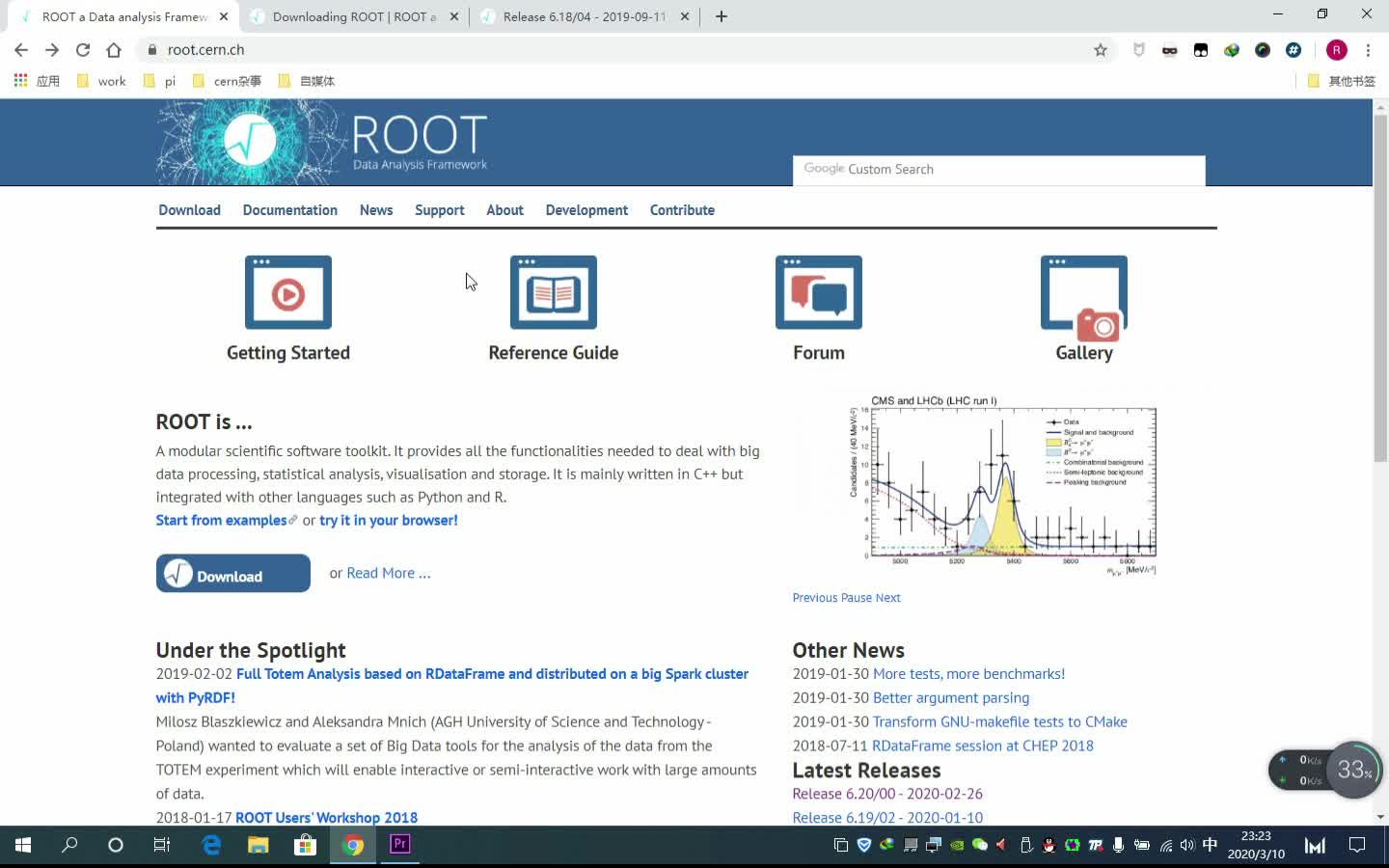Open File Explorer from taskbar
1389x868 pixels.
[258, 845]
